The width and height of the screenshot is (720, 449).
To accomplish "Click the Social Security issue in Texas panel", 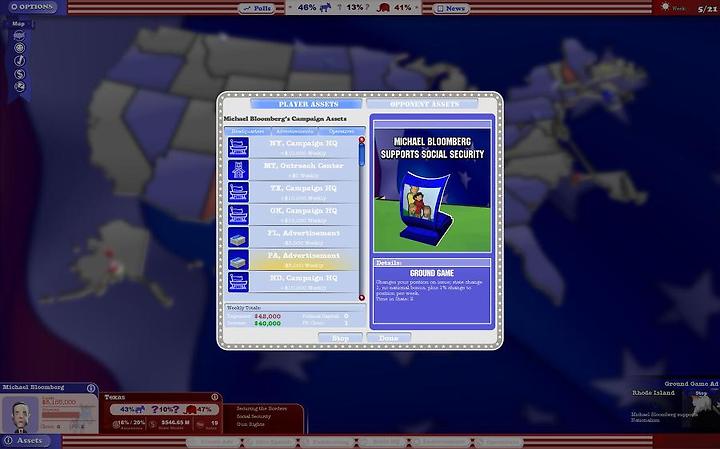I will point(254,416).
